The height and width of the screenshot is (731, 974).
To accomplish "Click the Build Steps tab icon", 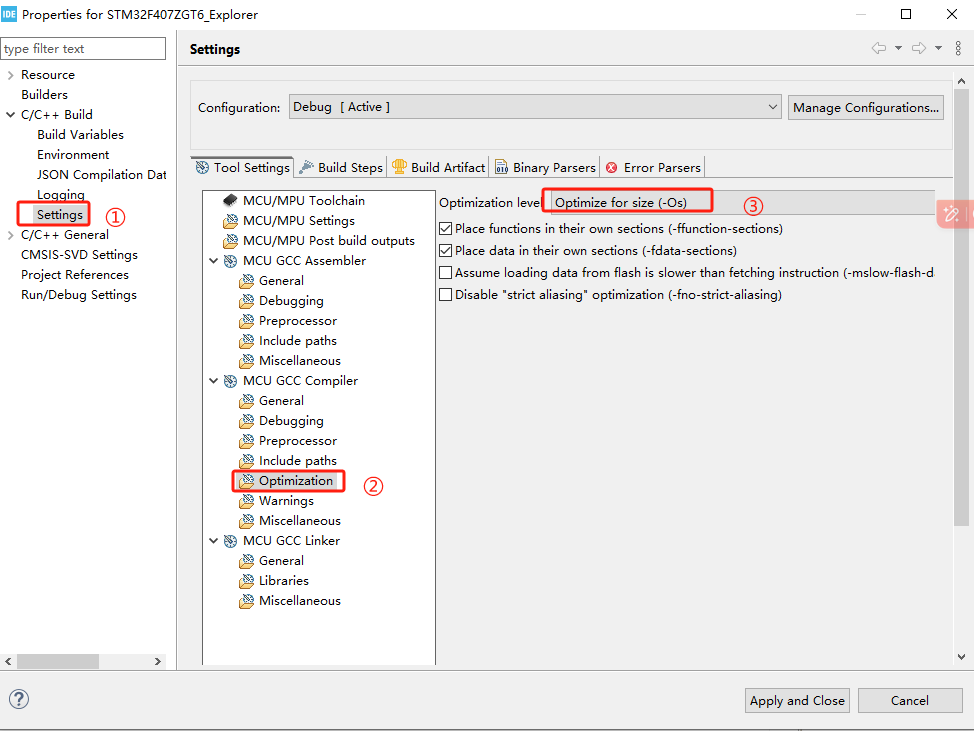I will 306,167.
